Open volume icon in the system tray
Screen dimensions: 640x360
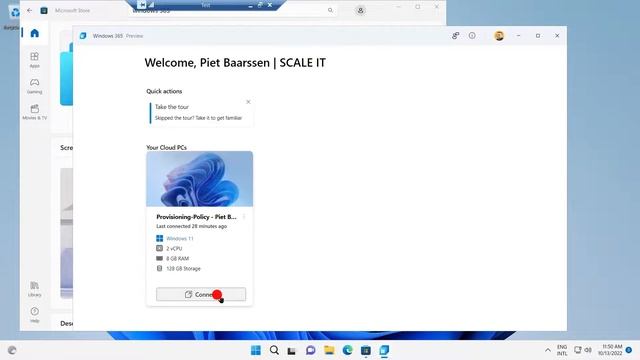coord(588,350)
